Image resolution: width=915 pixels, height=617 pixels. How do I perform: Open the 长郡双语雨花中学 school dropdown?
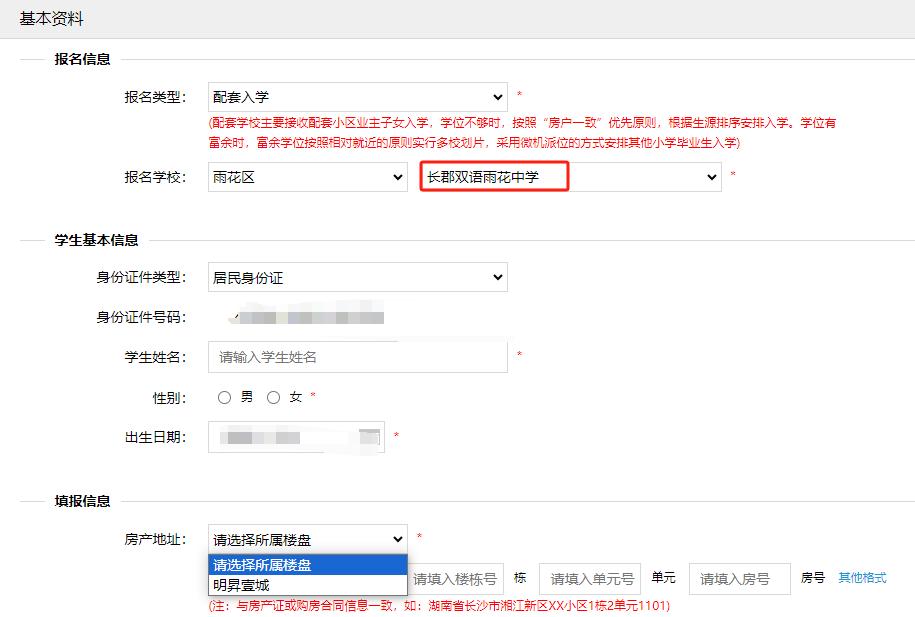point(570,177)
